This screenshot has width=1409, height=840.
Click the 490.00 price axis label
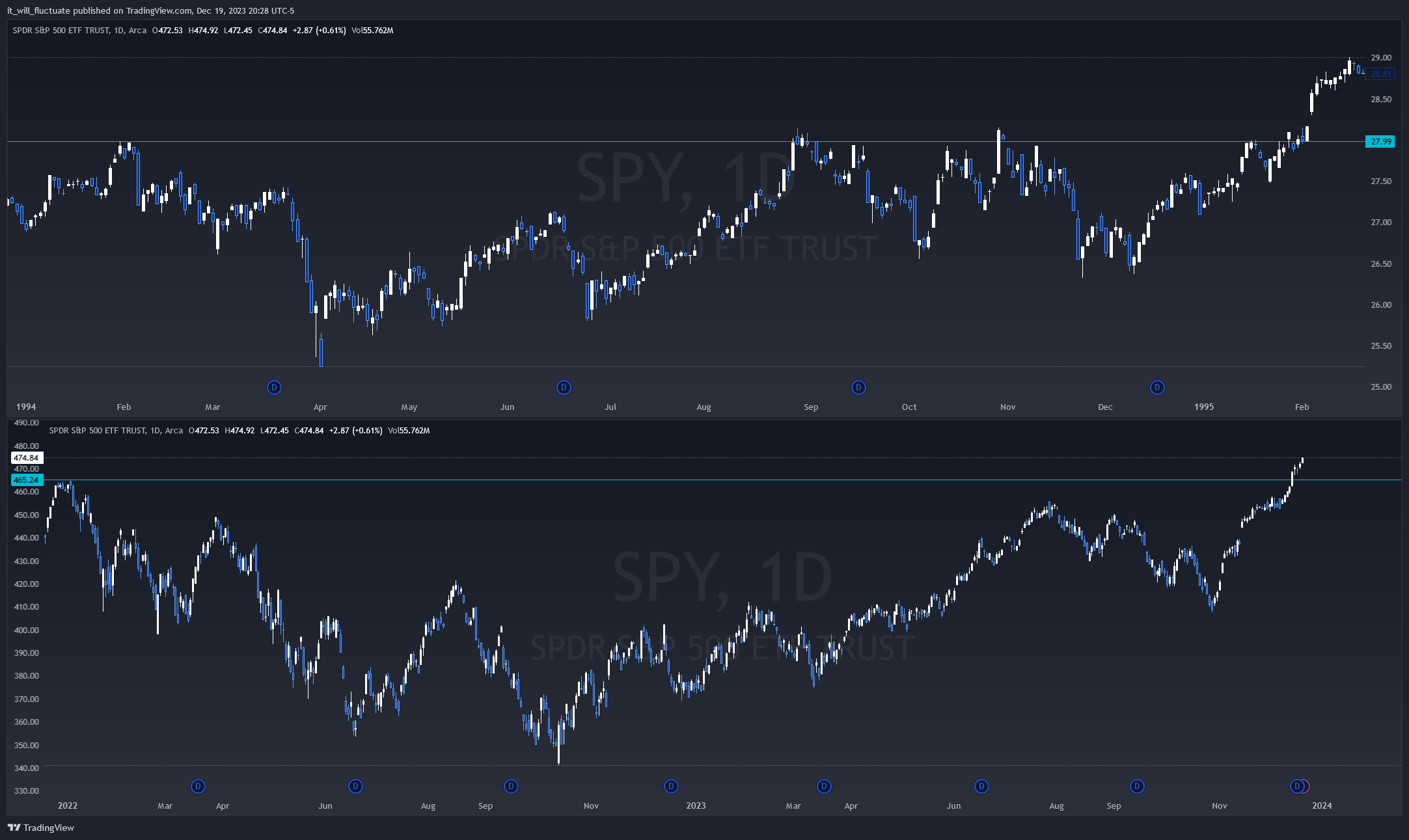click(x=27, y=423)
